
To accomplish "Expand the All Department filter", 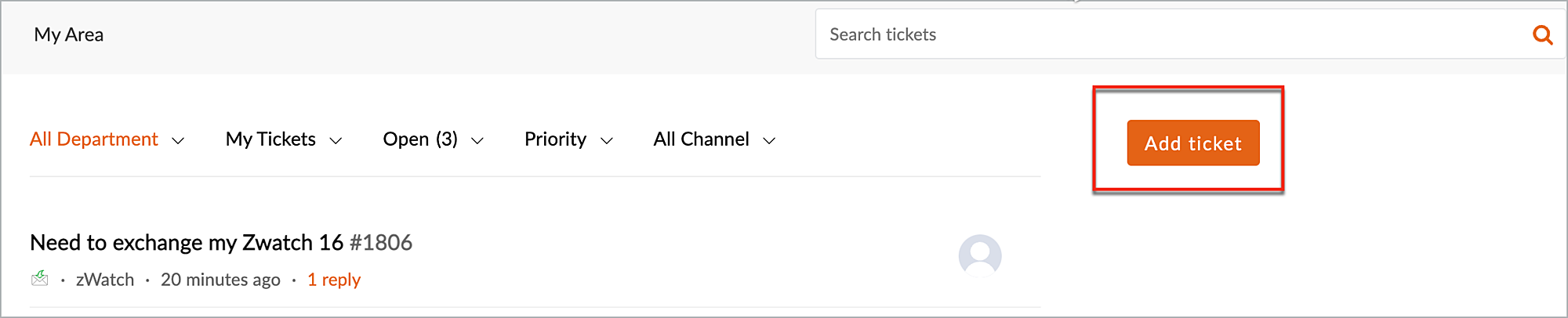I will (x=94, y=139).
